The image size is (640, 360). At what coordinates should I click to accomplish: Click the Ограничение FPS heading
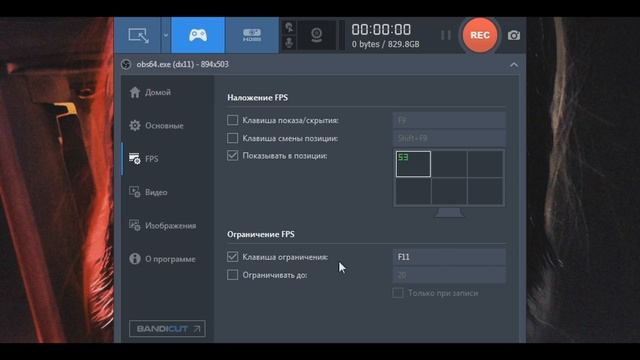click(261, 234)
